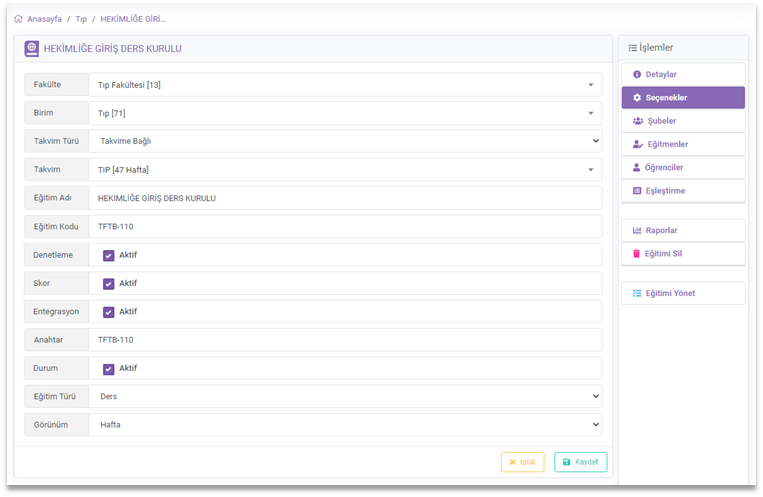This screenshot has height=497, width=763.
Task: Uncheck the Denetleme Aktif checkbox
Action: [108, 255]
